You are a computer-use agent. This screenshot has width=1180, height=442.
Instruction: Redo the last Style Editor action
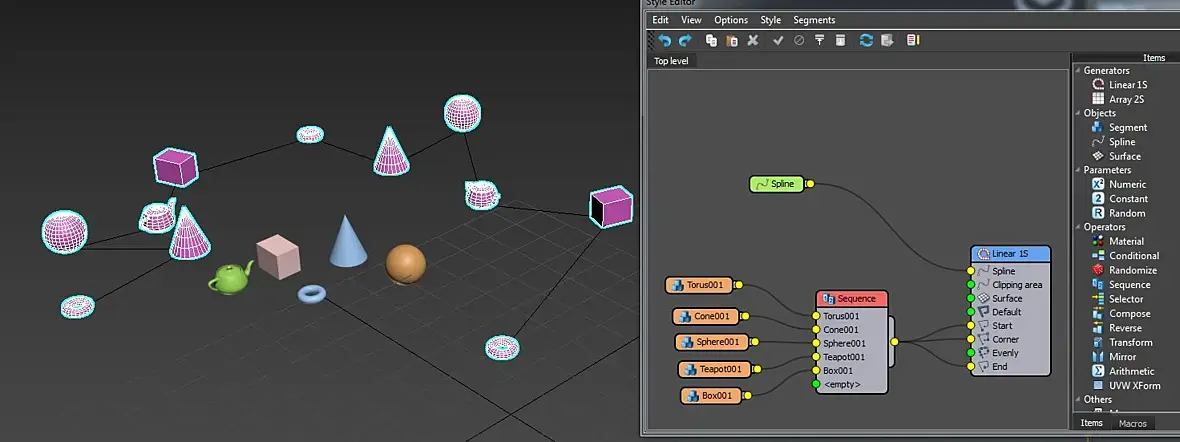click(x=685, y=41)
